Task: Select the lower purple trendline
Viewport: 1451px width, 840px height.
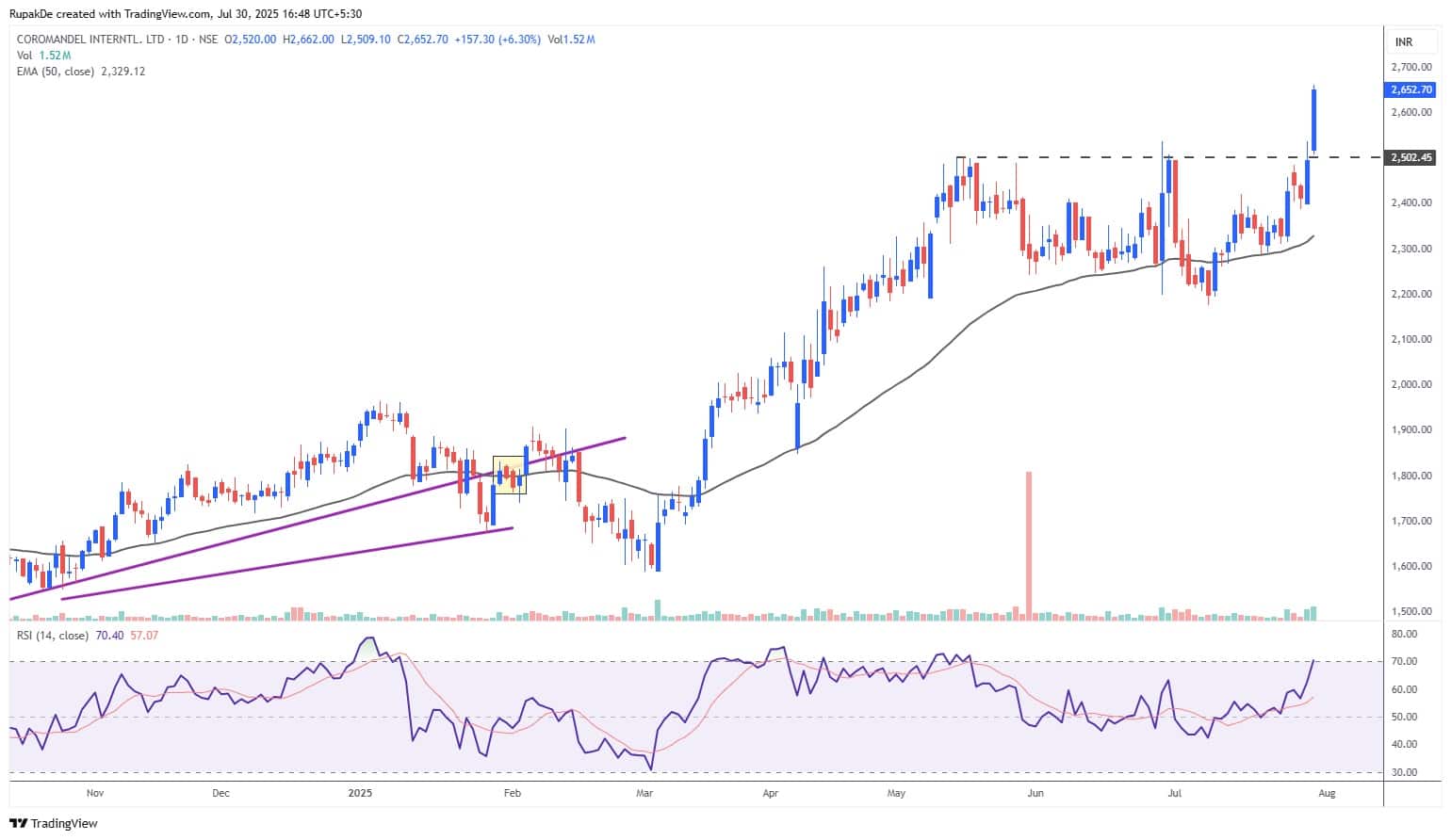Action: [283, 563]
